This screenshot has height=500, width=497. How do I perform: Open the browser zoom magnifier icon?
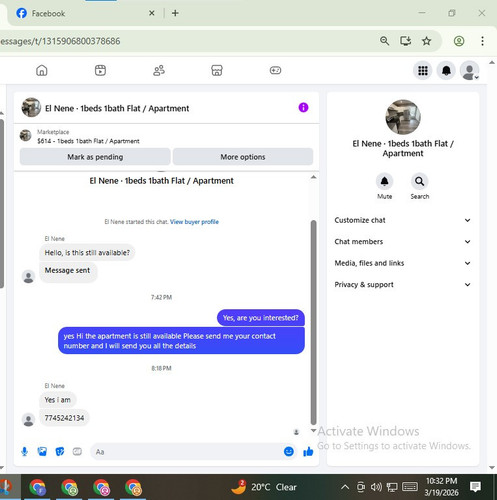click(385, 41)
